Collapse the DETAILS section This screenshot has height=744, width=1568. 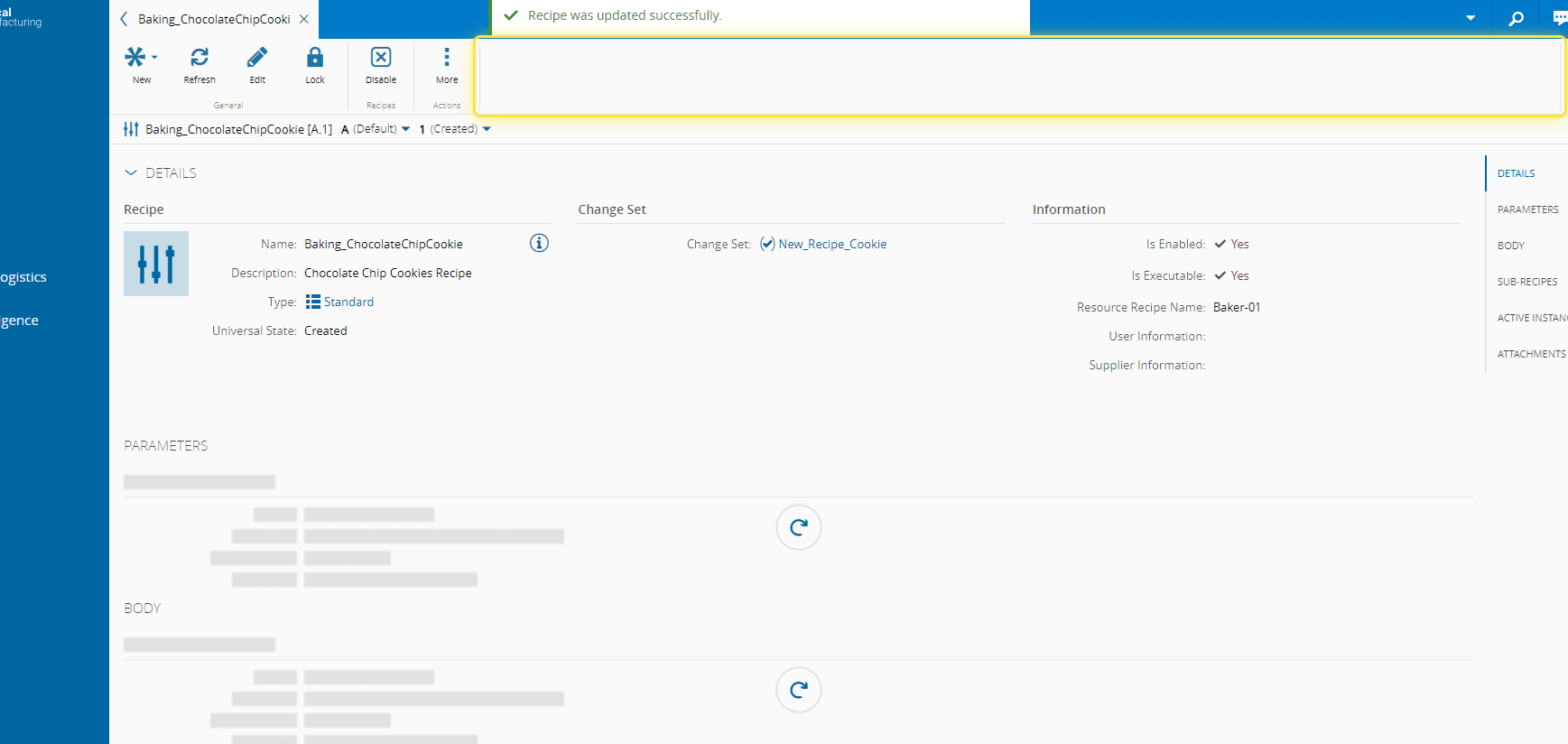point(131,172)
